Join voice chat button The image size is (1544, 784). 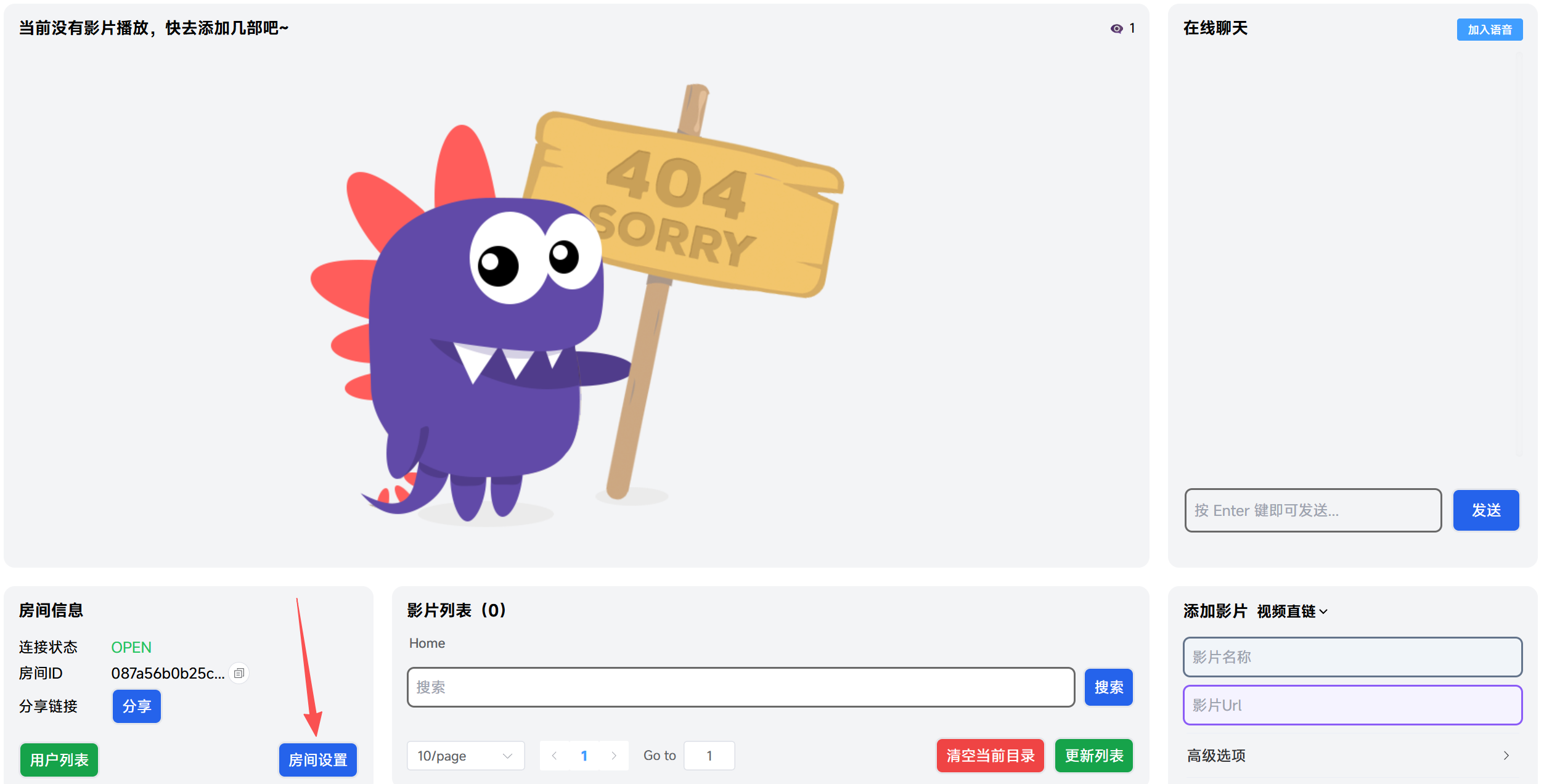pos(1489,30)
